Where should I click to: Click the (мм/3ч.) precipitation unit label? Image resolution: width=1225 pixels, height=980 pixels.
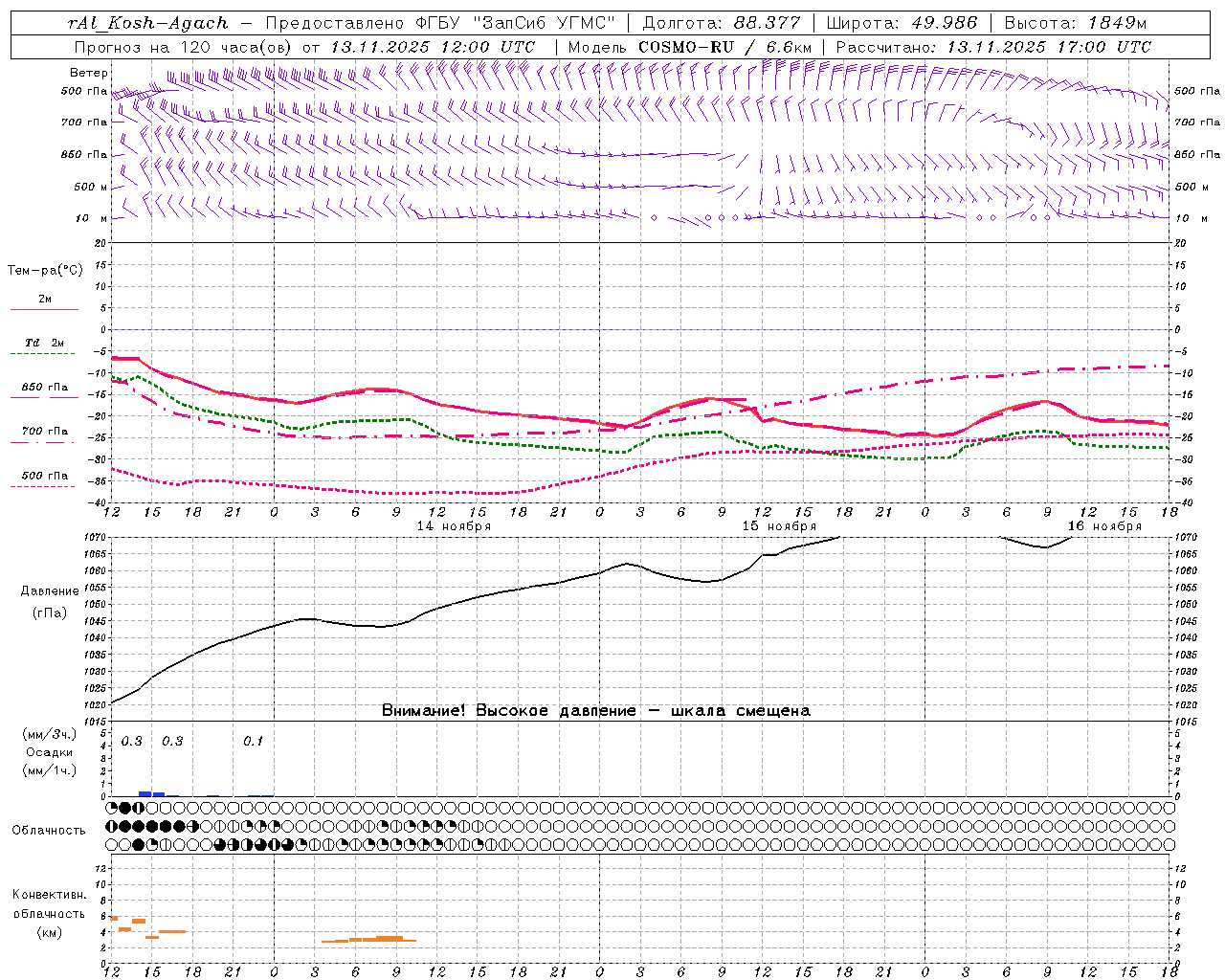pos(50,735)
